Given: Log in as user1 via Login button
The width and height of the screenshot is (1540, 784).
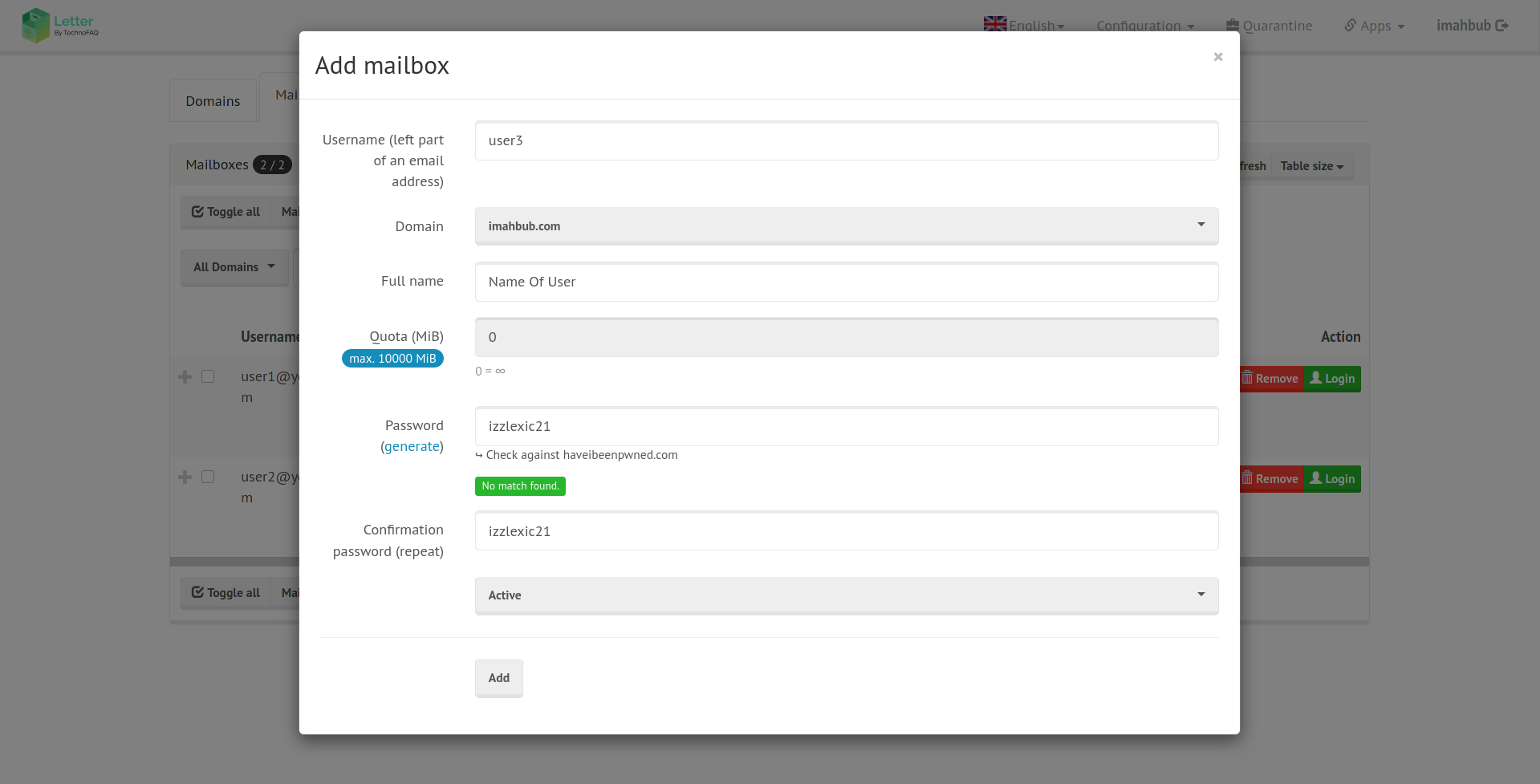Looking at the screenshot, I should pyautogui.click(x=1332, y=379).
